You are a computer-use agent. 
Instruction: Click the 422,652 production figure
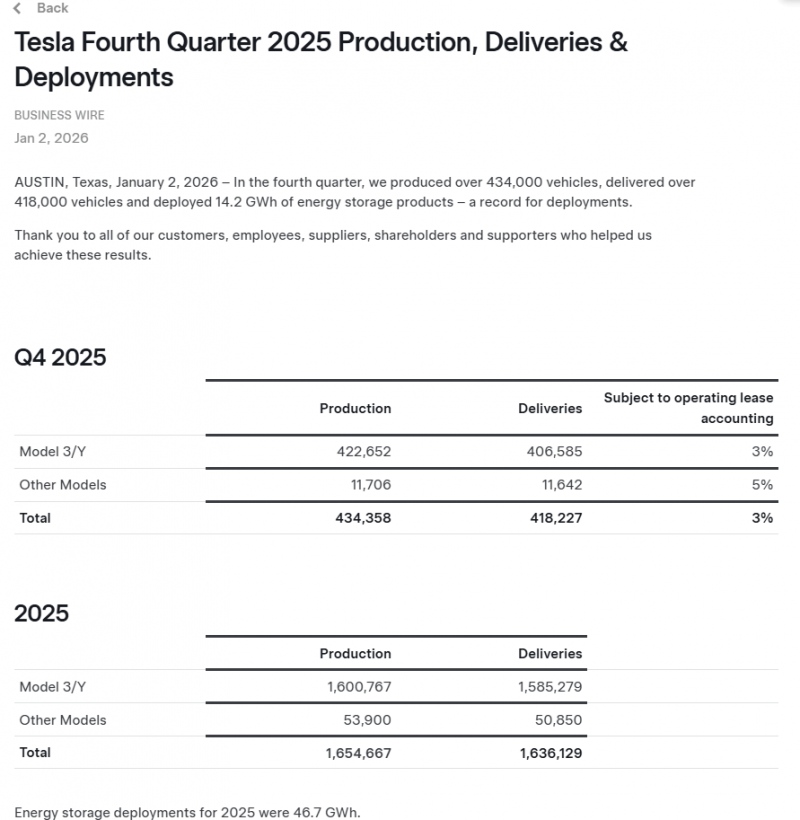(364, 452)
